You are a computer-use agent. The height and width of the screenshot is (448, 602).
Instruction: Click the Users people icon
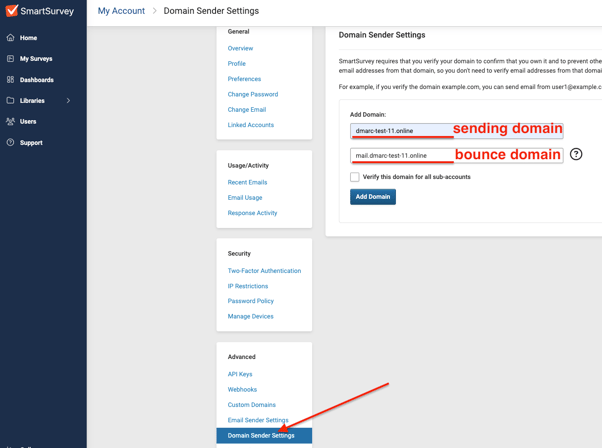[x=11, y=122]
